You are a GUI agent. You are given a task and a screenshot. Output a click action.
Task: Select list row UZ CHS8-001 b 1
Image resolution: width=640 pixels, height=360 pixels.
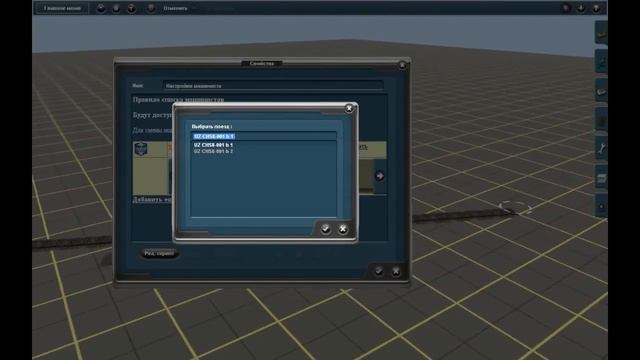(x=213, y=145)
